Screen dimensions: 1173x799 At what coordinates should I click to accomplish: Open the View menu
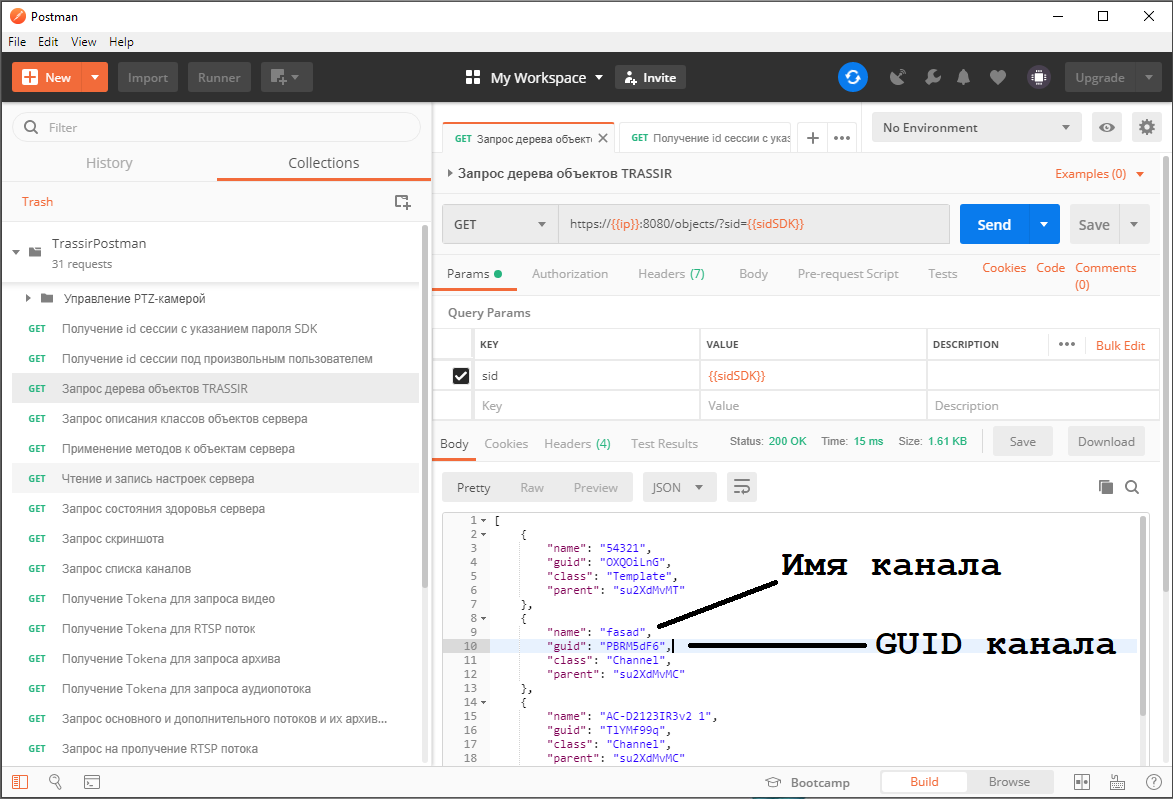click(x=84, y=42)
